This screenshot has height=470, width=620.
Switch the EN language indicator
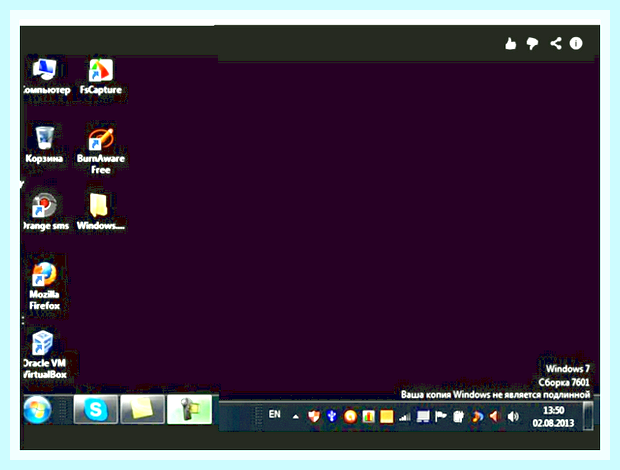pyautogui.click(x=274, y=414)
